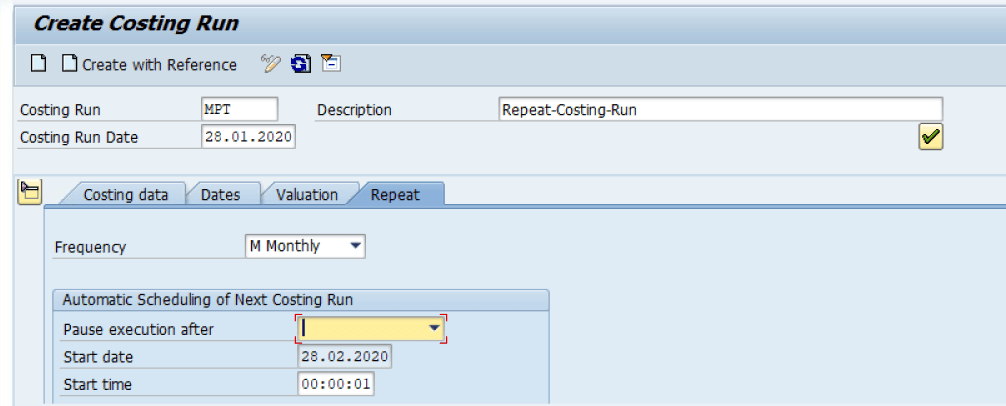Expand the Frequency dropdown showing Monthly
1006x406 pixels.
355,247
